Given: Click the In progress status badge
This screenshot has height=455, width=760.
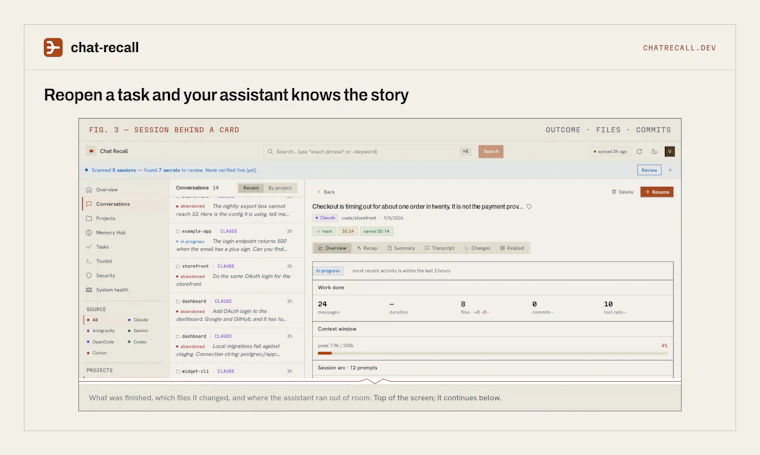Looking at the screenshot, I should pyautogui.click(x=328, y=271).
